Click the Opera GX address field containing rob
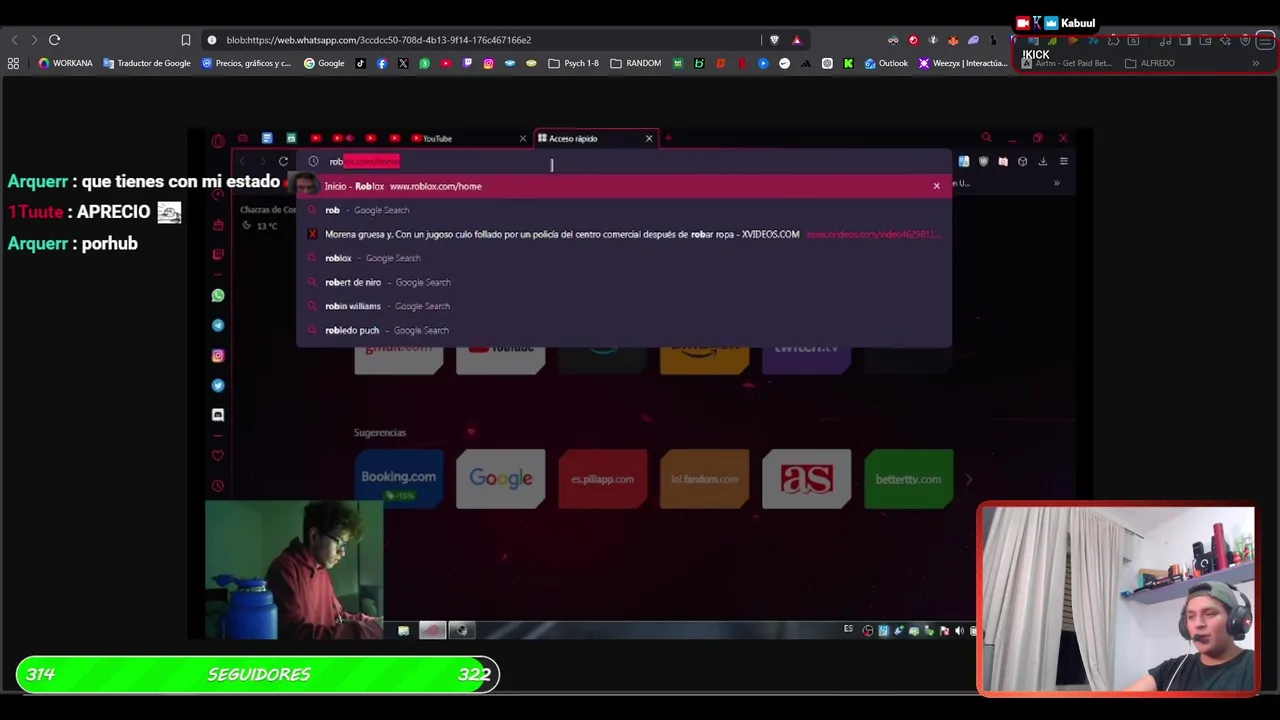 625,161
